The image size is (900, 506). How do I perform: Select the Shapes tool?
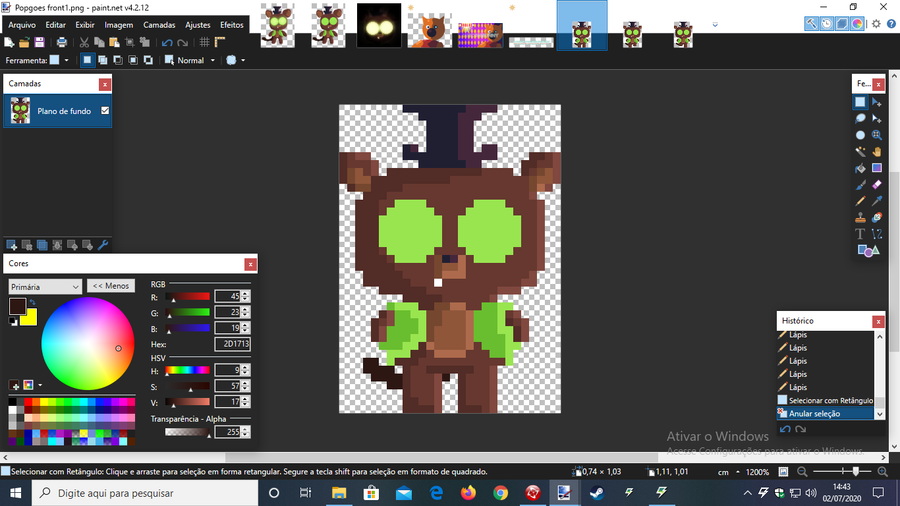pyautogui.click(x=868, y=251)
